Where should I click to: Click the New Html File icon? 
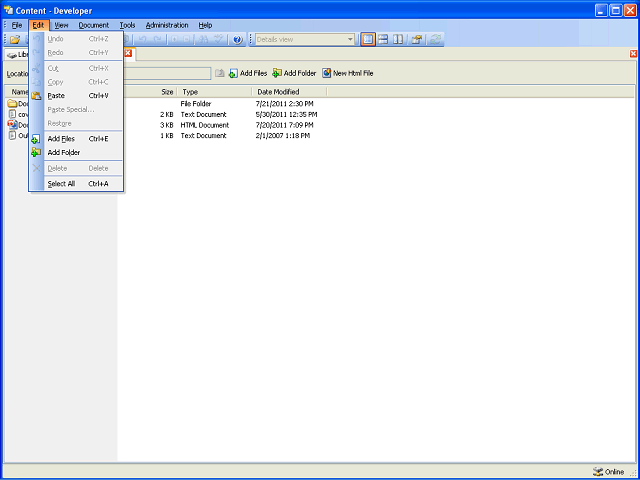click(327, 73)
